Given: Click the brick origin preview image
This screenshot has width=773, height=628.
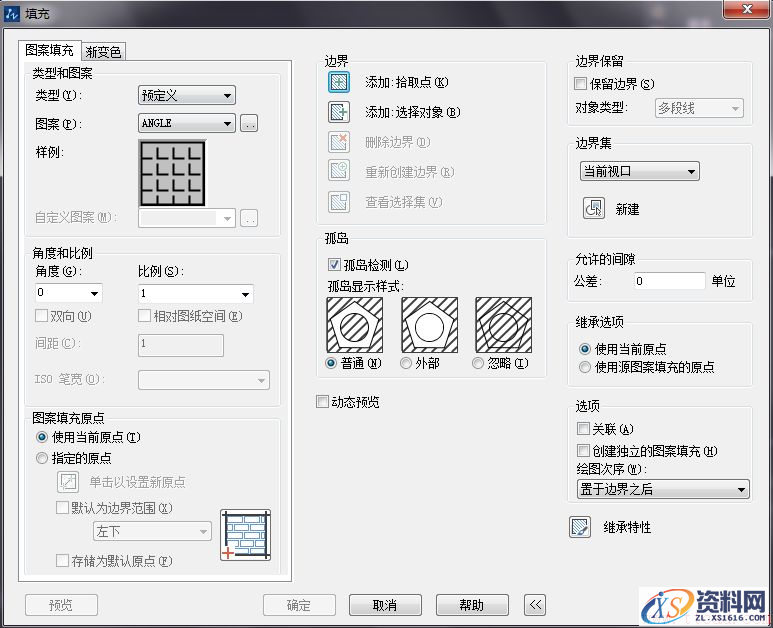Looking at the screenshot, I should click(x=246, y=535).
